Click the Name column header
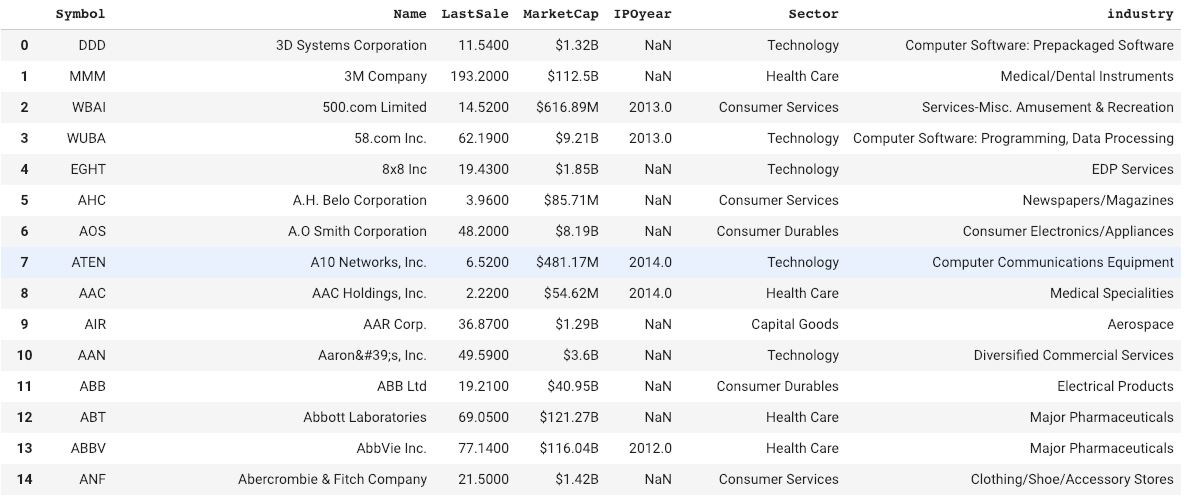Screen dimensions: 1202x500 410,14
